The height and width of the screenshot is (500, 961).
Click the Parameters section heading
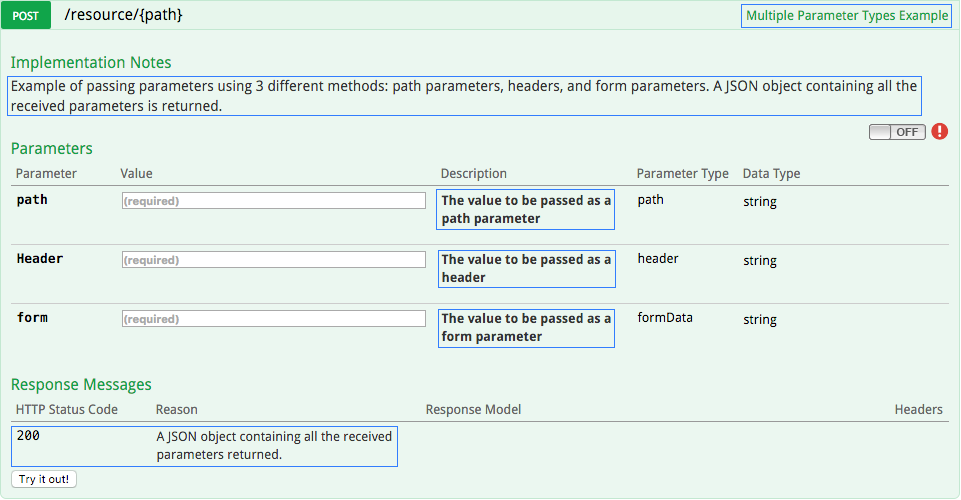(x=52, y=148)
